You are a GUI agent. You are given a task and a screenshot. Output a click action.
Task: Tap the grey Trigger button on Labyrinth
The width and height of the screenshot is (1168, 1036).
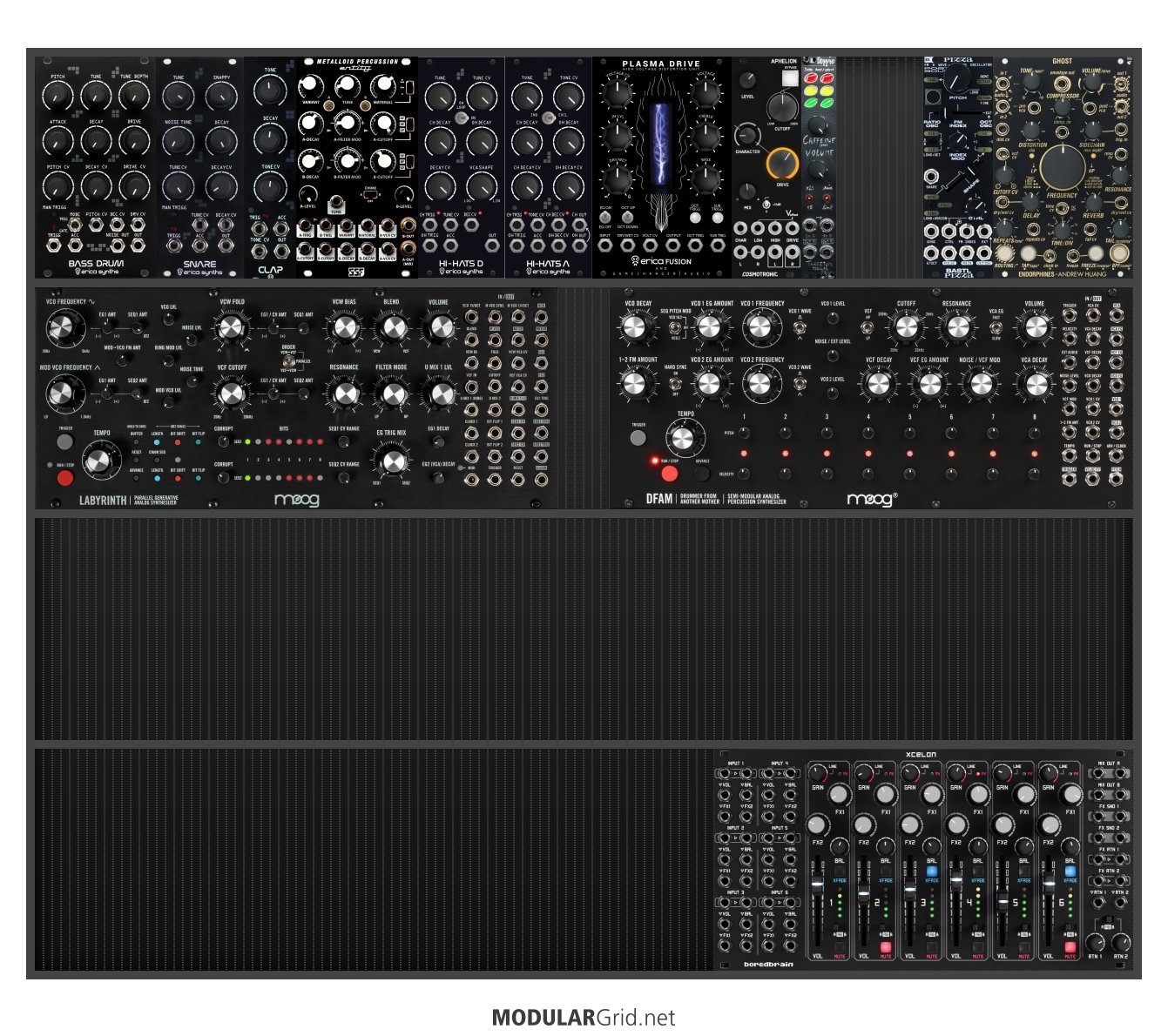[65, 442]
